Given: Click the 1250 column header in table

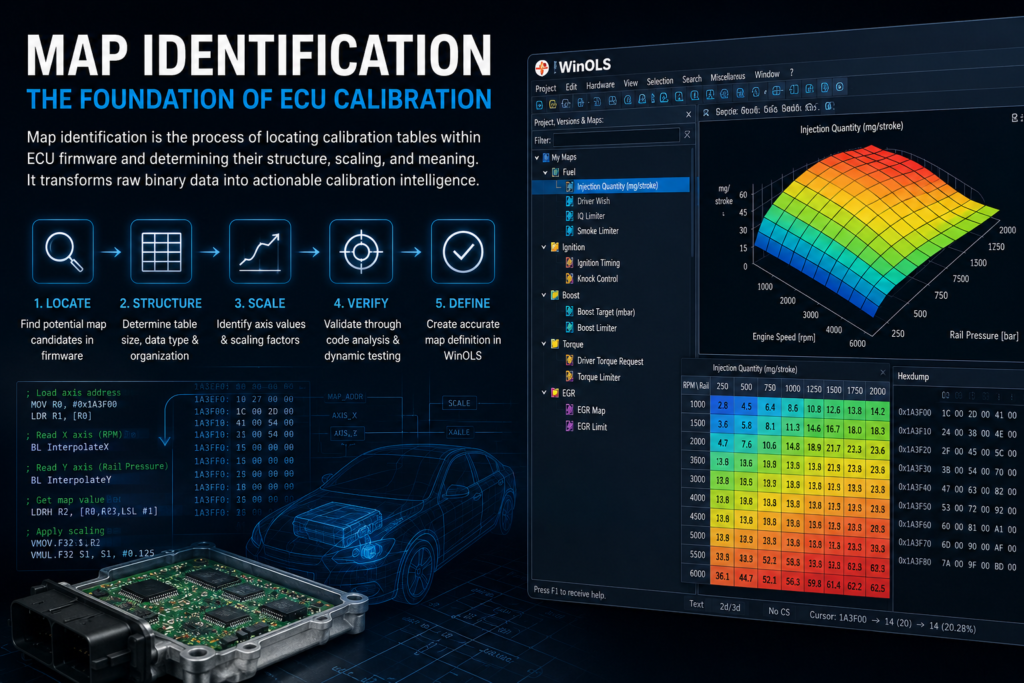Looking at the screenshot, I should [814, 389].
